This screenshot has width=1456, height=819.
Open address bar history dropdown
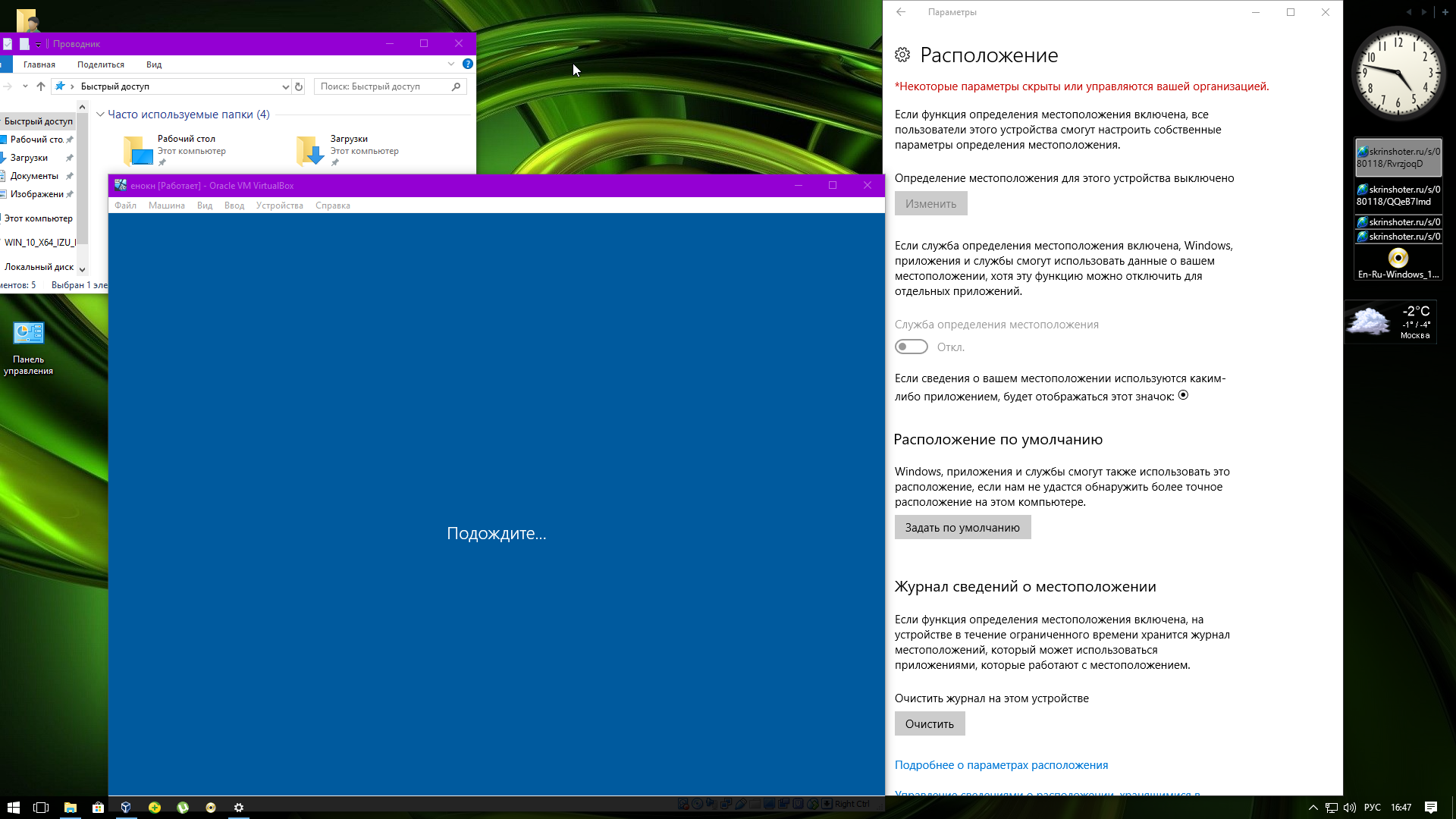point(285,86)
